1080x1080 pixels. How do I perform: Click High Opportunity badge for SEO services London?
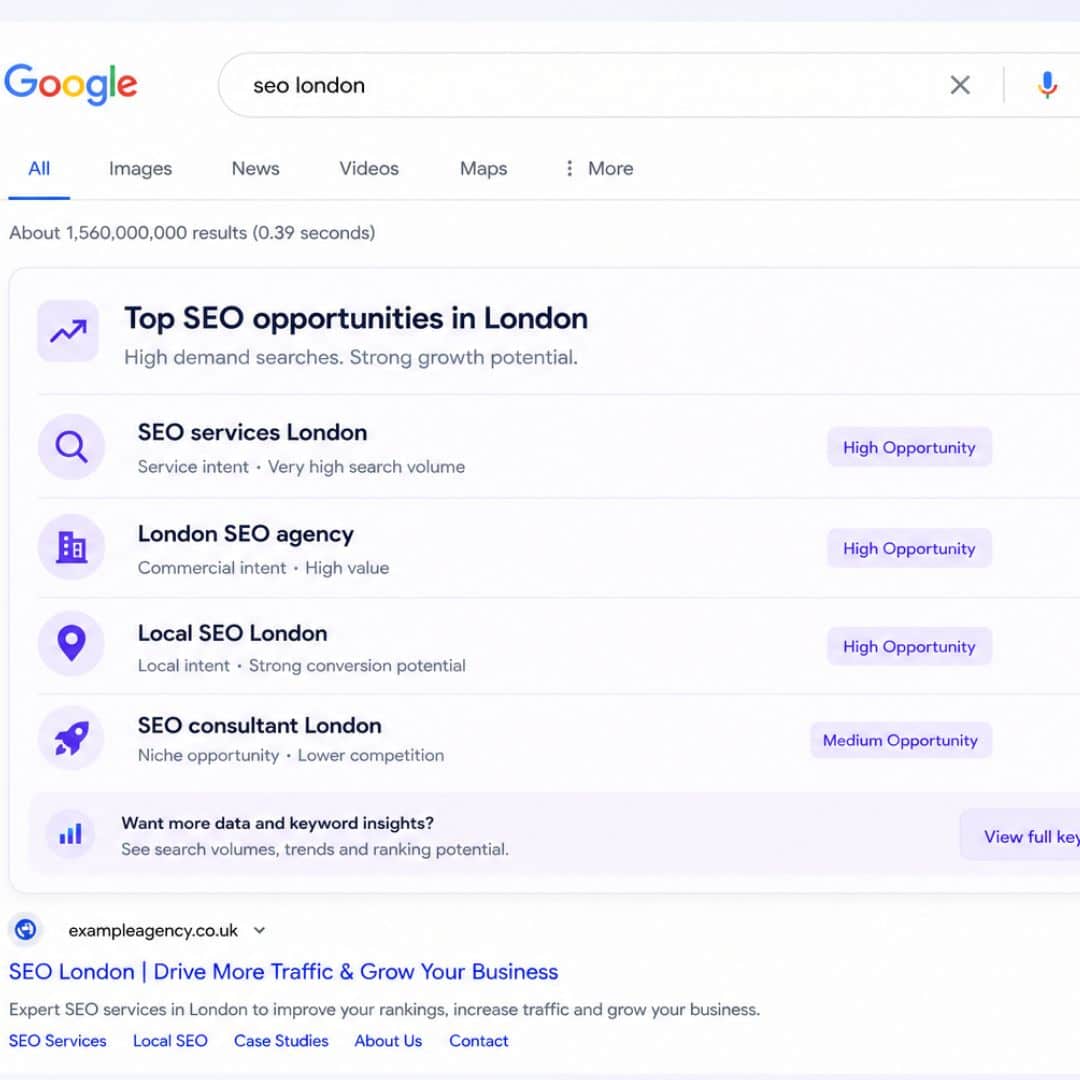click(x=909, y=447)
